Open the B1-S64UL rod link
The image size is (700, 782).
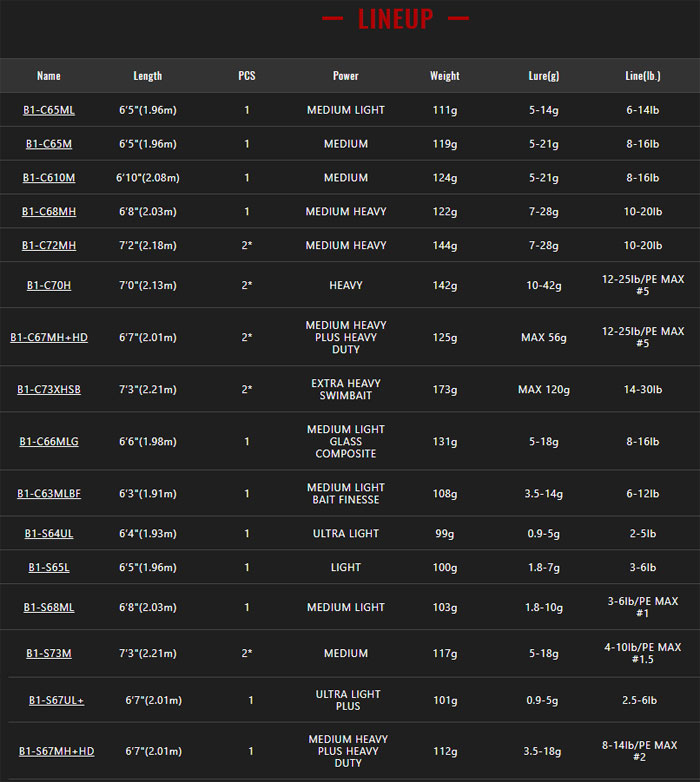(x=49, y=534)
